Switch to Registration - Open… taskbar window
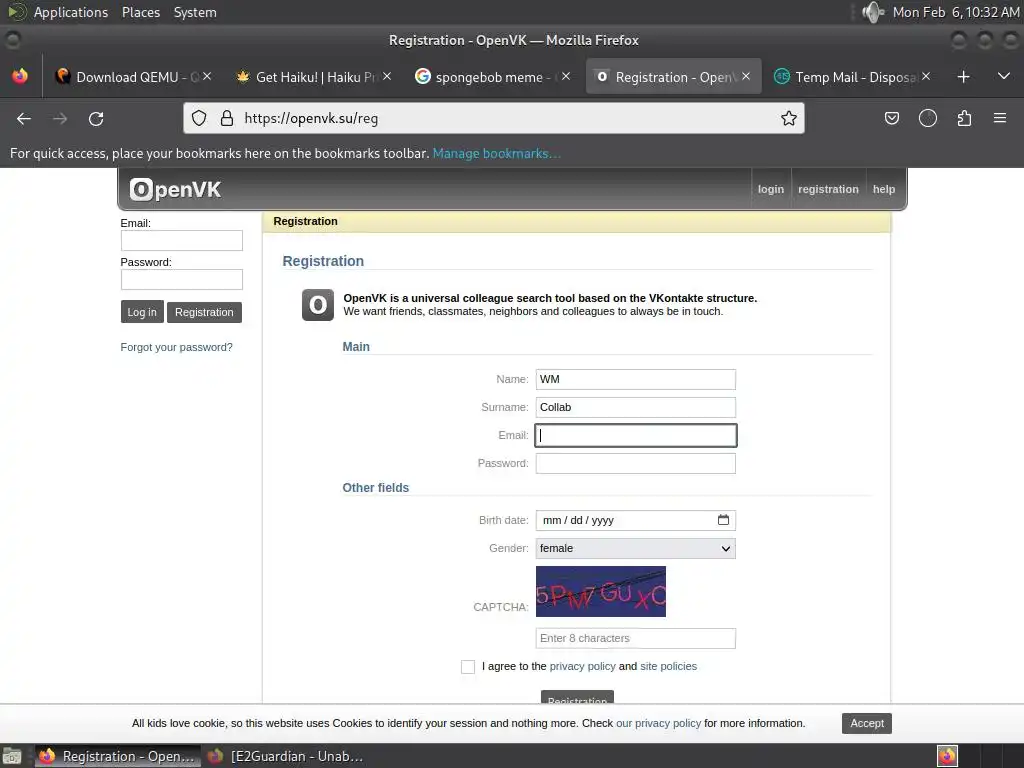The image size is (1024, 768). [x=118, y=756]
